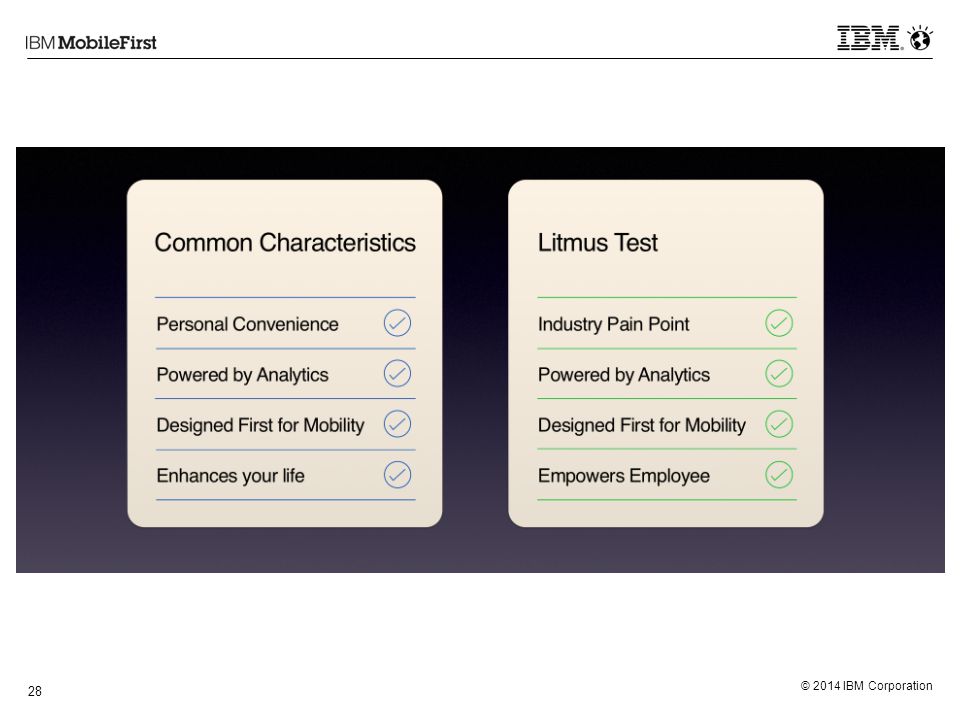This screenshot has width=960, height=720.
Task: Select the Enhances your life text
Action: pos(230,476)
